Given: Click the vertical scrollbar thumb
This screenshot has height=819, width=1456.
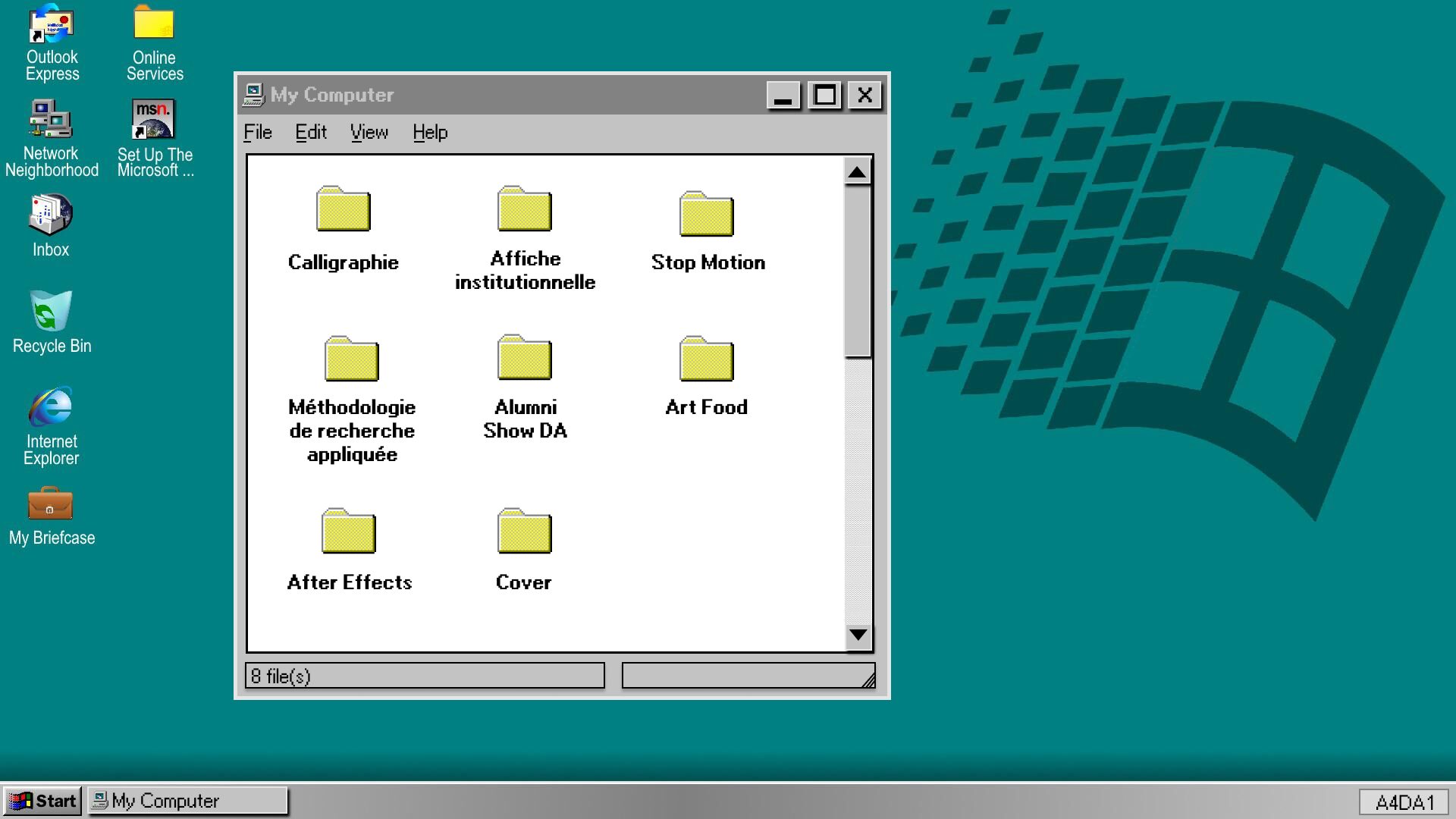Looking at the screenshot, I should pos(858,271).
